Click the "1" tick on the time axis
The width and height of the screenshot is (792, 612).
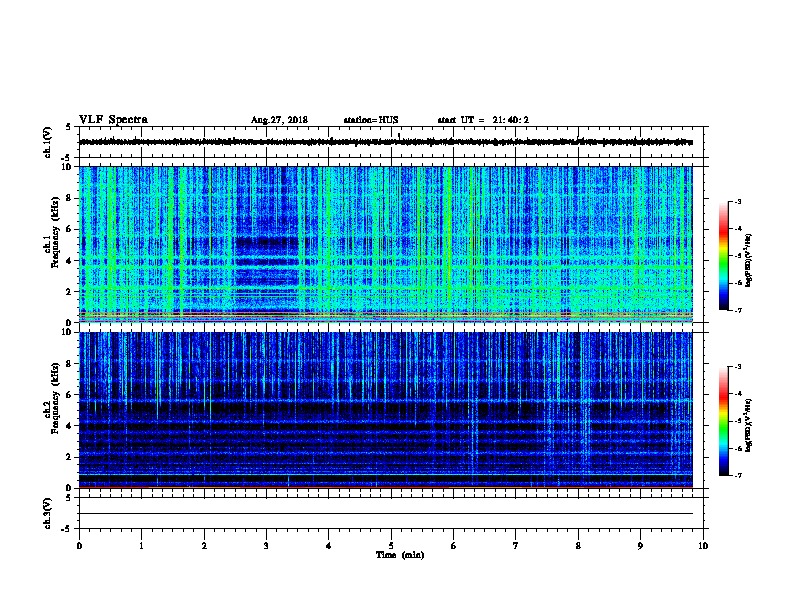(x=141, y=546)
